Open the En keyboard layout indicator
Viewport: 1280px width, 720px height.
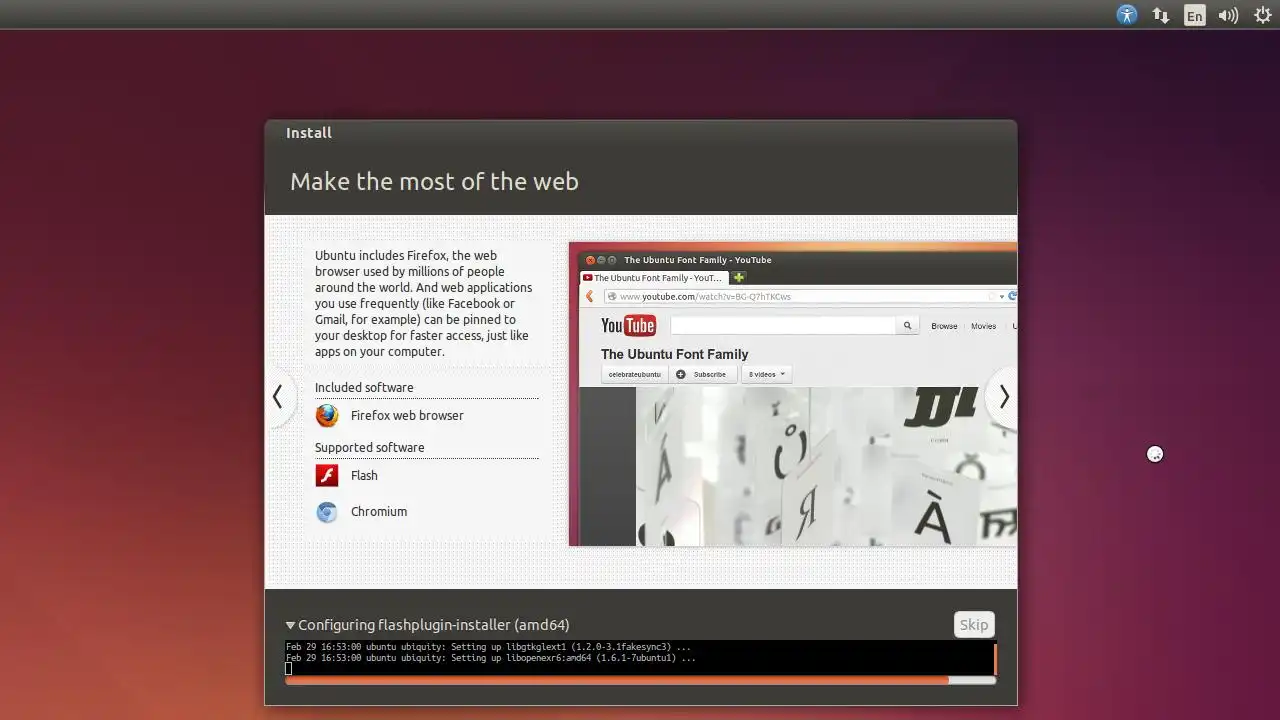click(x=1194, y=15)
